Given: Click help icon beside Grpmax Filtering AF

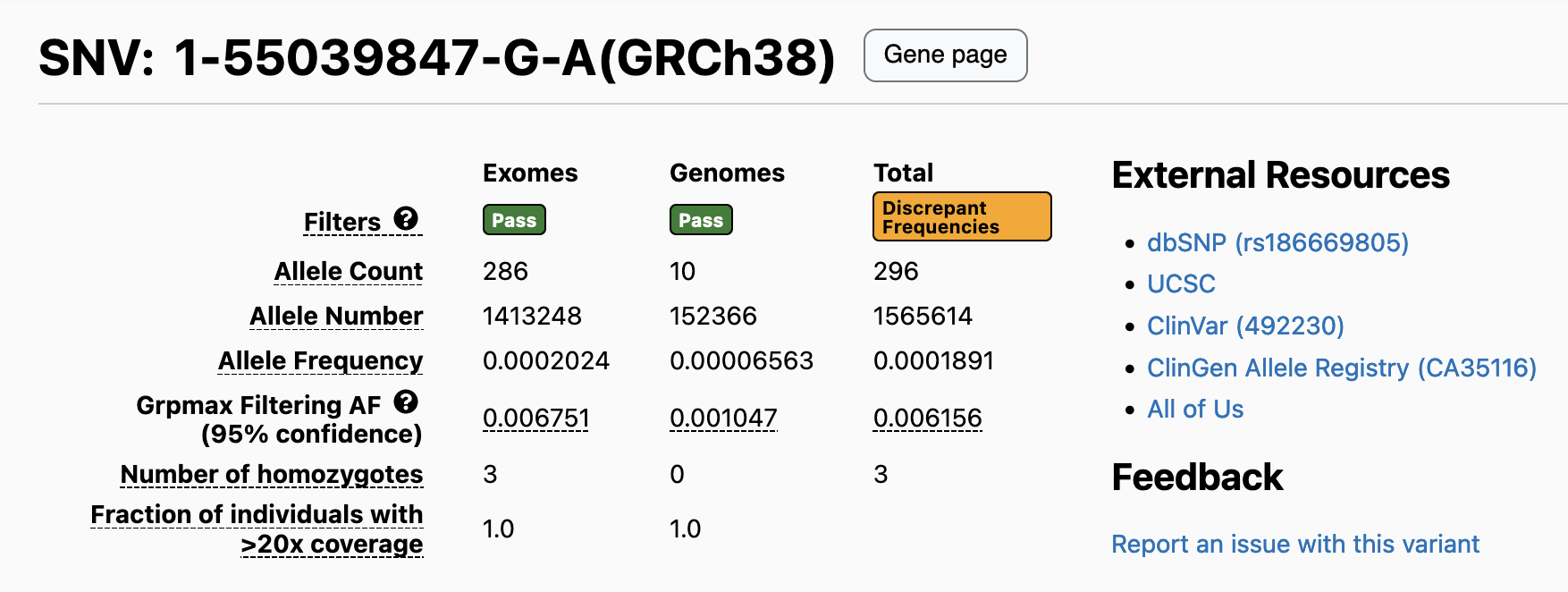Looking at the screenshot, I should tap(406, 402).
